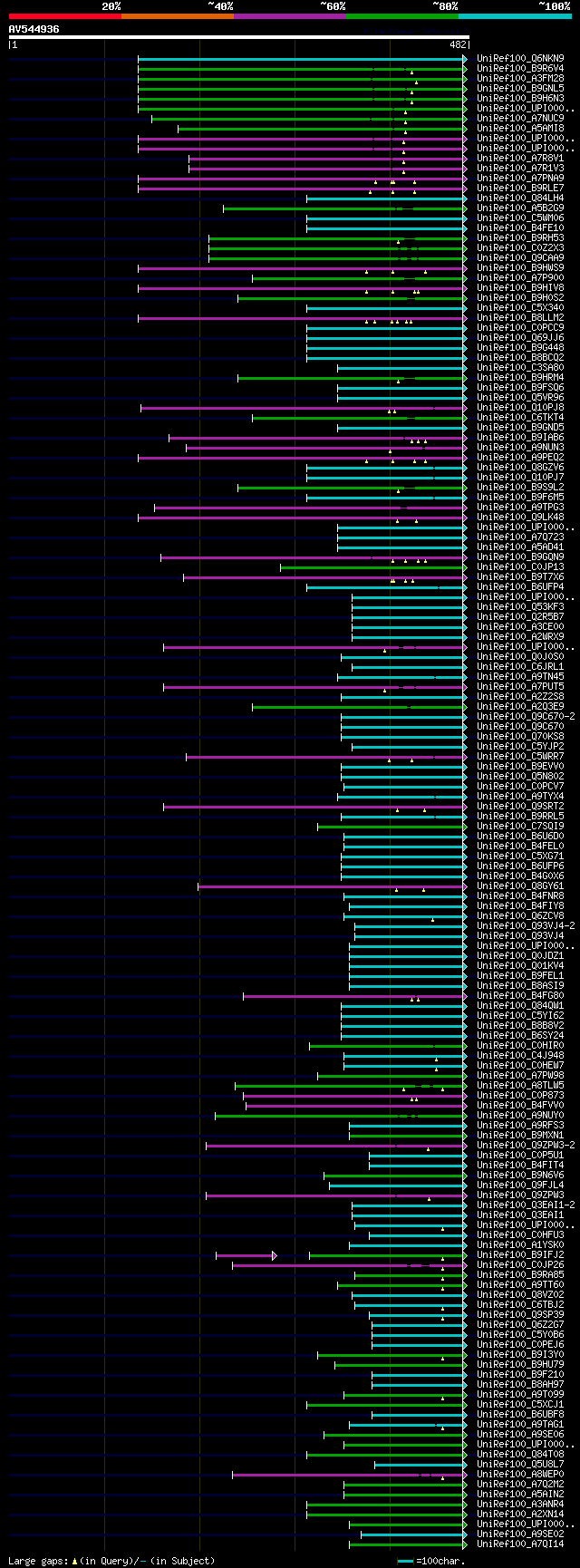This screenshot has height=1568, width=580.
Task: Open hit UniRef100_Q6NKN9
Action: point(520,58)
